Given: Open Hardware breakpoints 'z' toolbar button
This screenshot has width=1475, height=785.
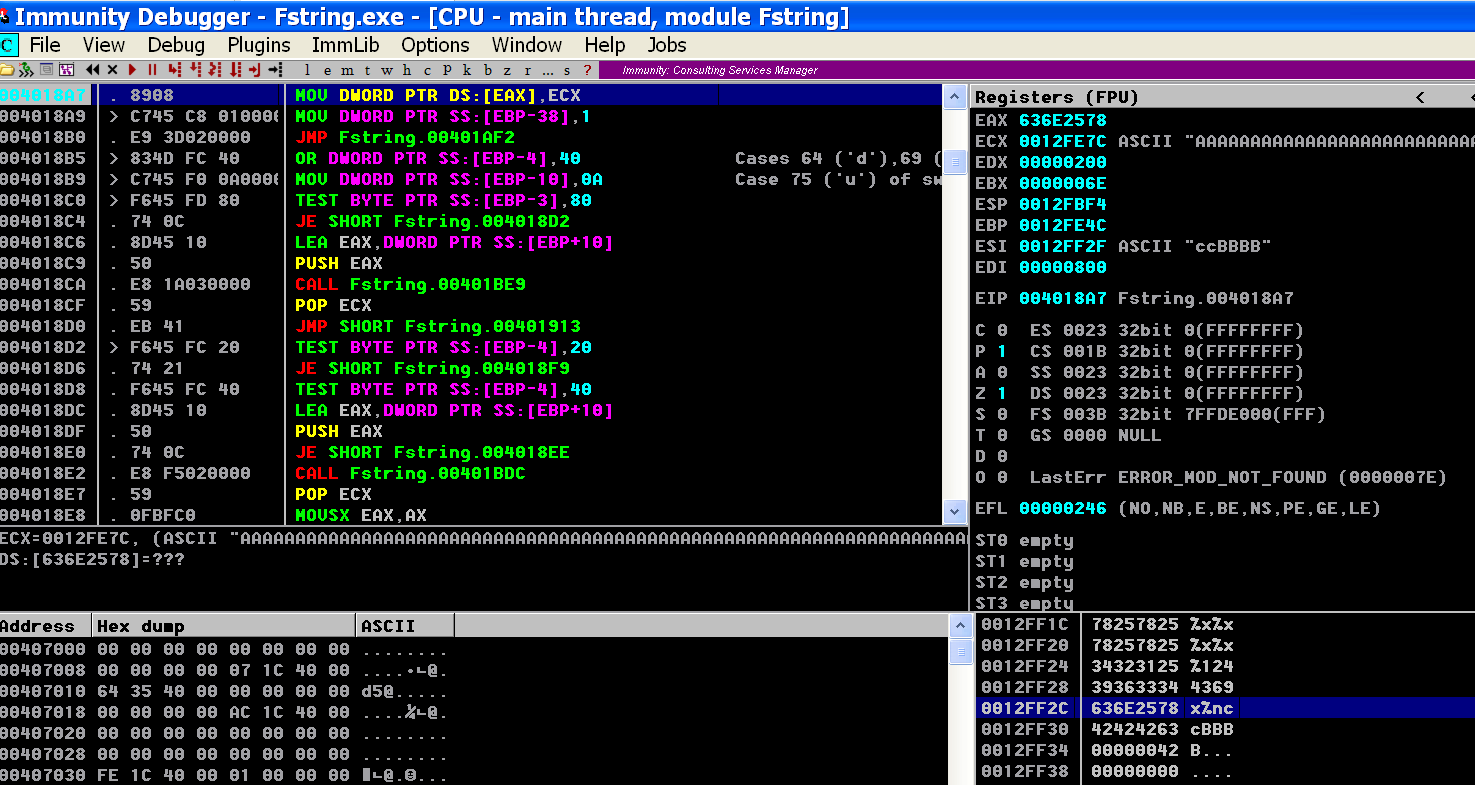Looking at the screenshot, I should (507, 70).
